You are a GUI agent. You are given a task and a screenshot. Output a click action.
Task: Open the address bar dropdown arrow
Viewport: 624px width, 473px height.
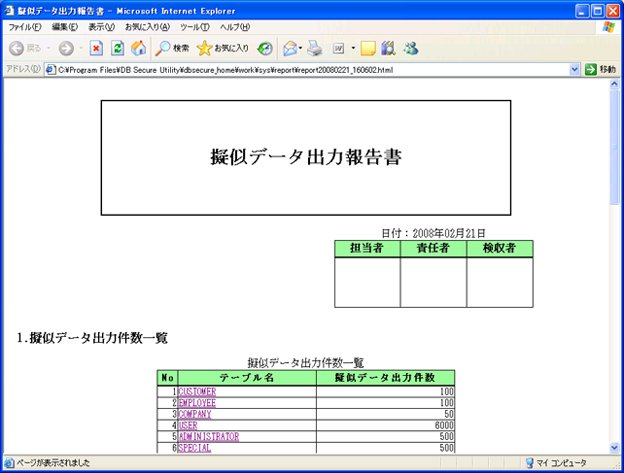574,70
